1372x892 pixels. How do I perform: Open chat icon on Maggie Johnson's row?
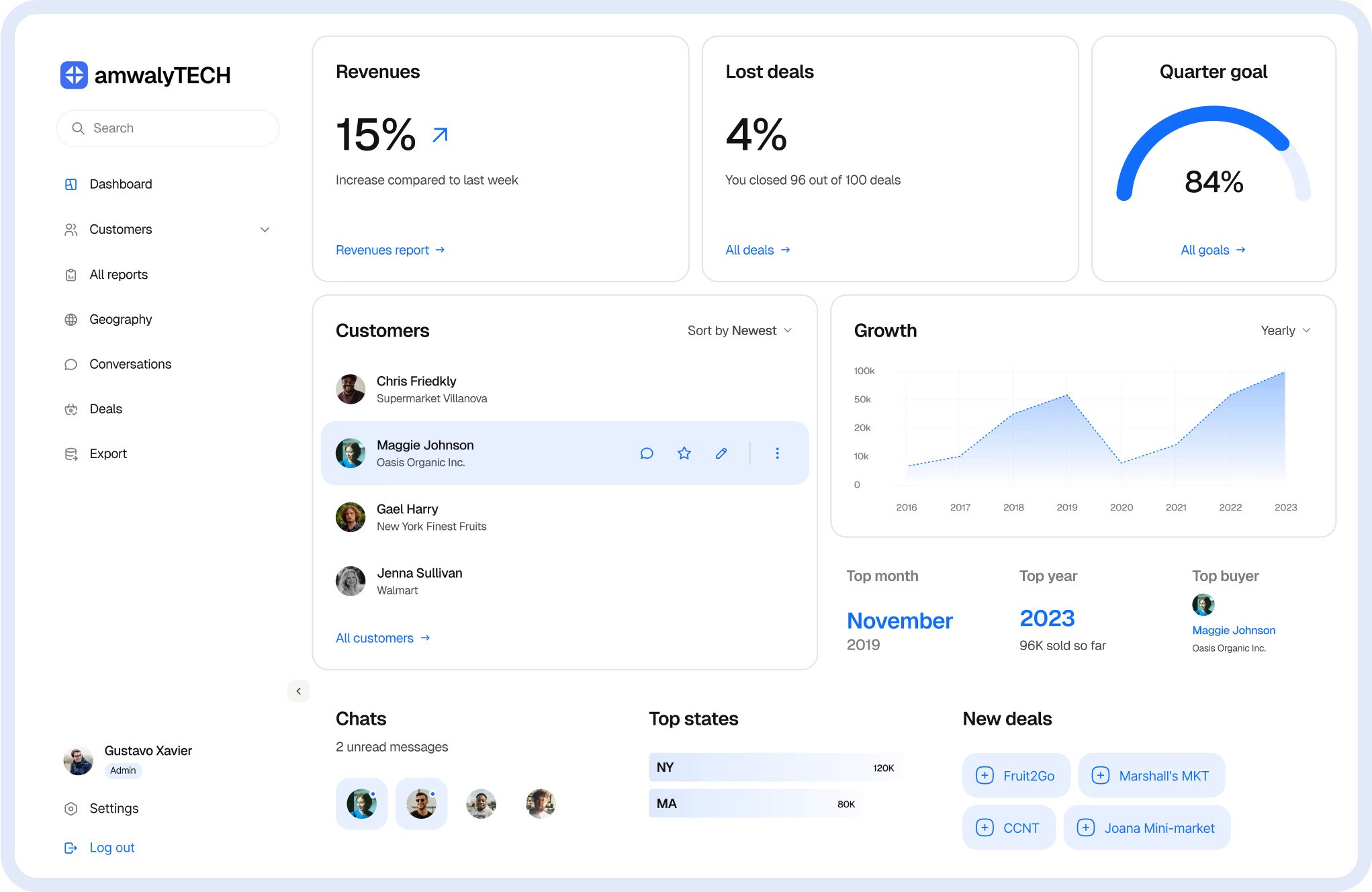point(647,453)
